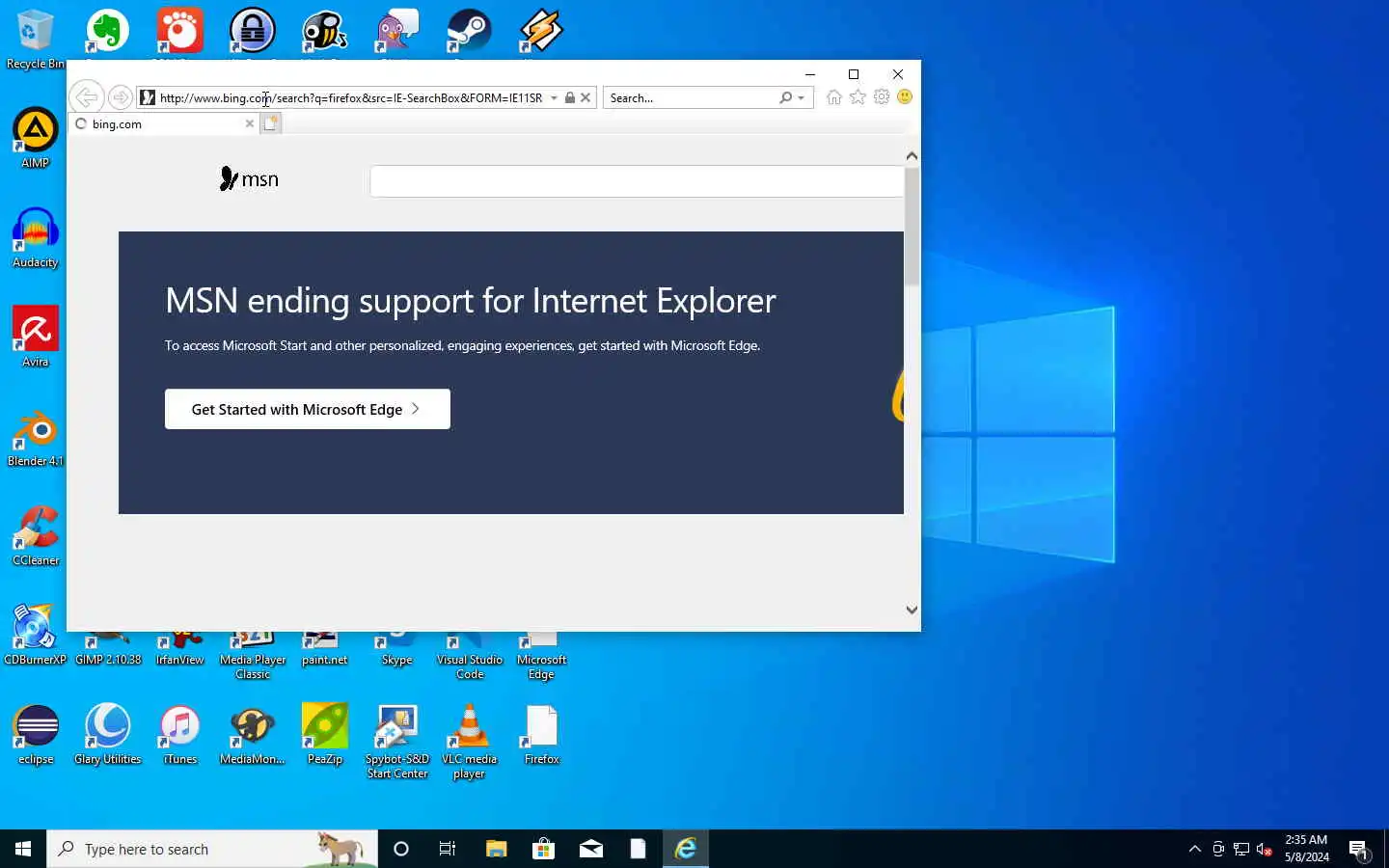Select the Steam desktop icon
Viewport: 1389px width, 868px height.
click(x=469, y=31)
